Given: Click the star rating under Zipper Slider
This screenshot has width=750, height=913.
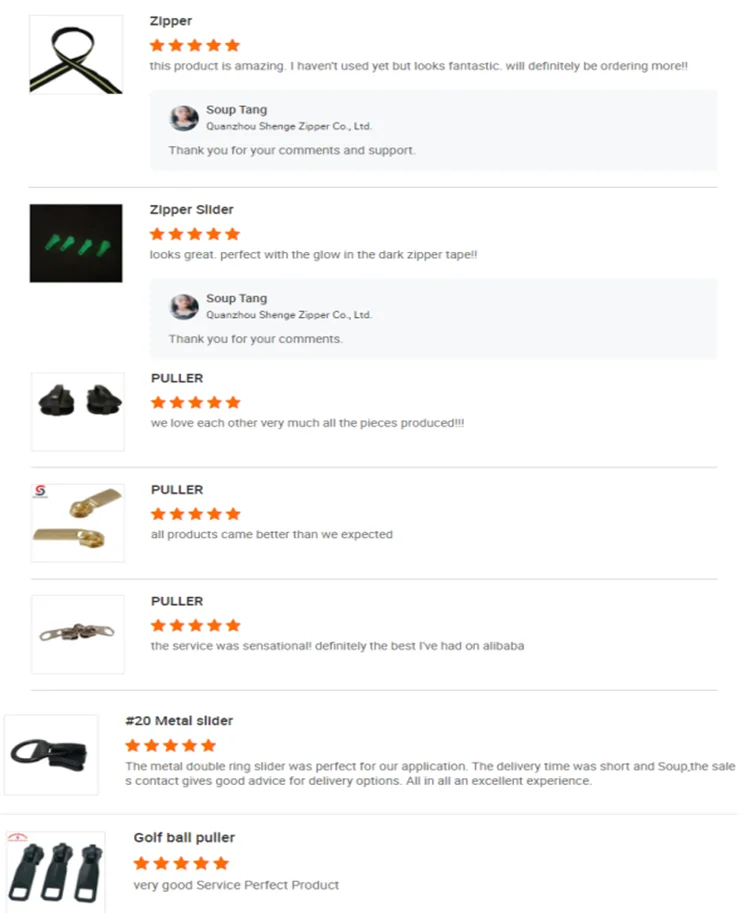Looking at the screenshot, I should coord(195,234).
